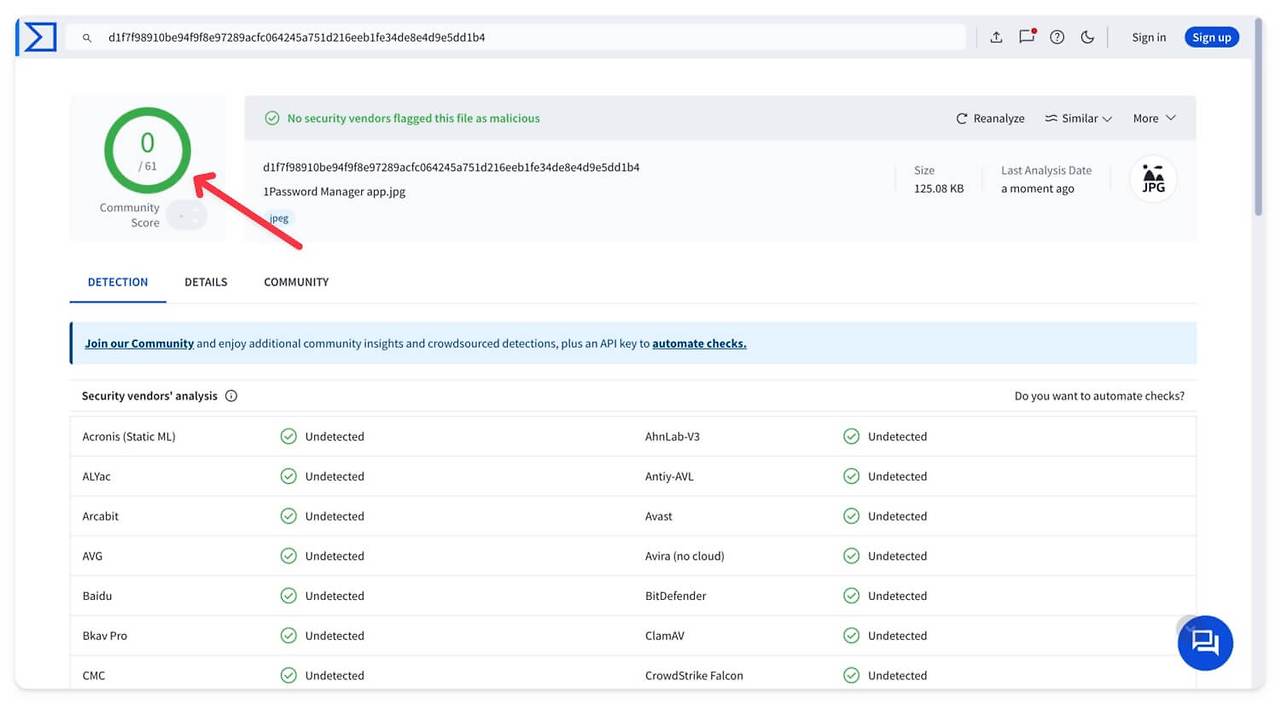This screenshot has width=1280, height=704.
Task: Click the ClamAV row Undetected check icon
Action: pyautogui.click(x=851, y=636)
